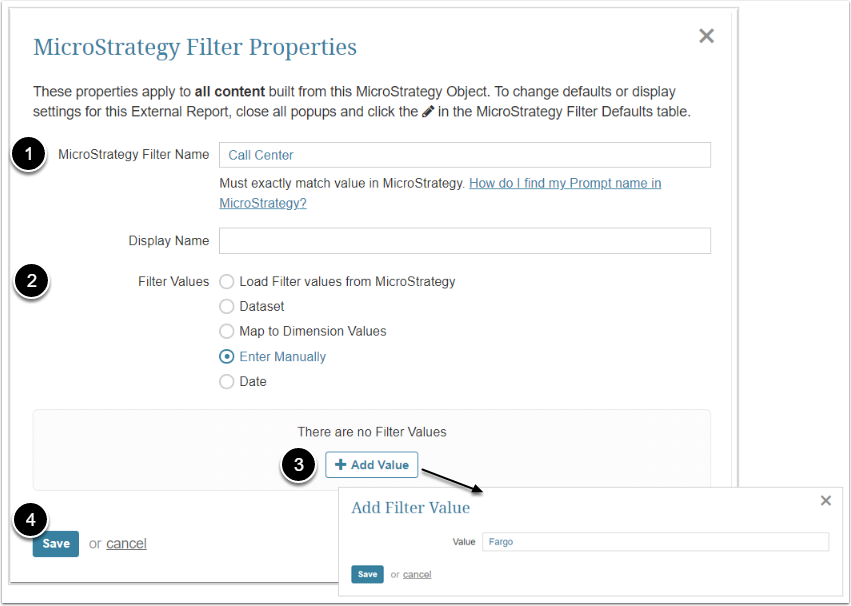Choose the Dataset filter values option
The height and width of the screenshot is (606, 851).
coord(227,306)
